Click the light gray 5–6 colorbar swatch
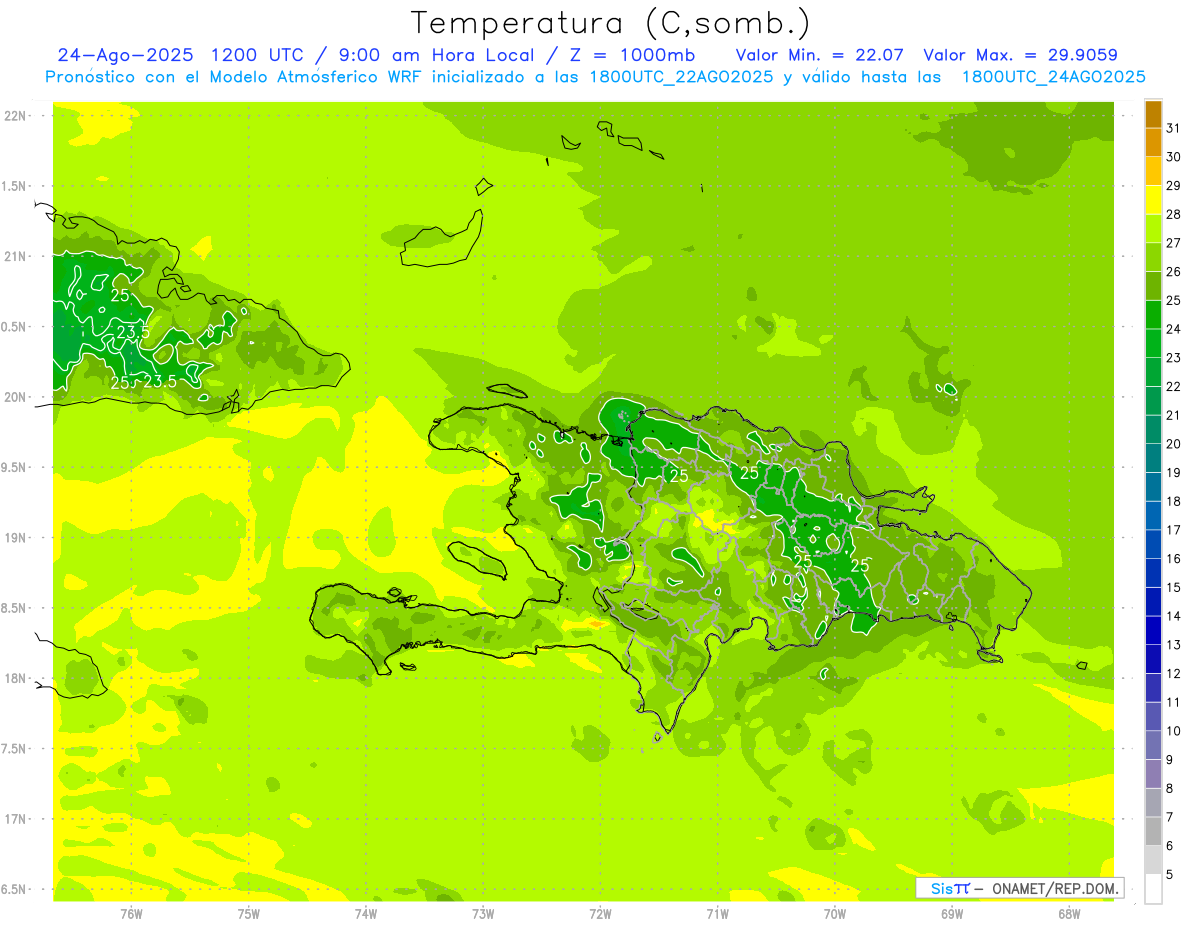The width and height of the screenshot is (1200, 927). (1153, 860)
